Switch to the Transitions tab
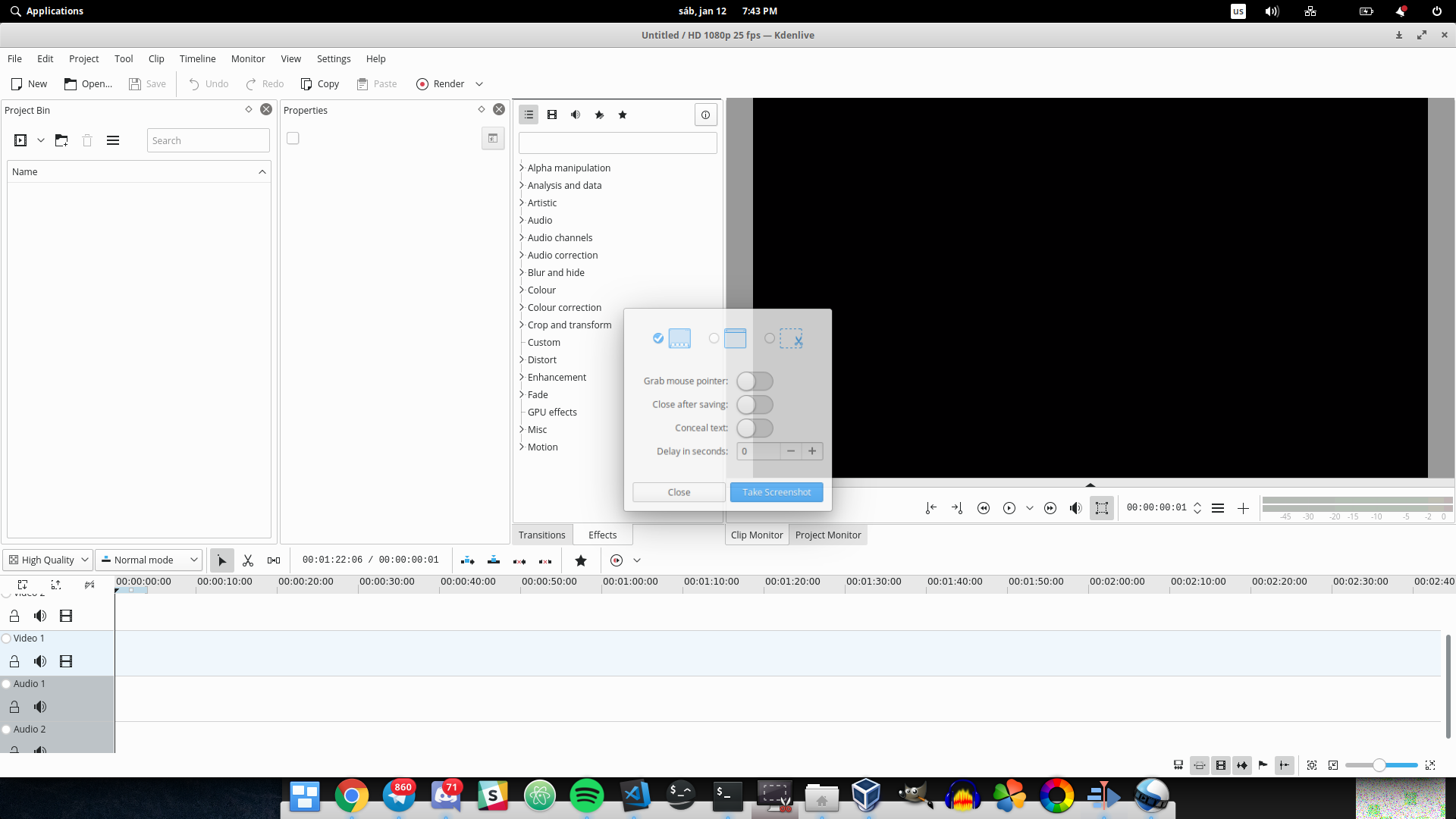1456x819 pixels. [542, 535]
